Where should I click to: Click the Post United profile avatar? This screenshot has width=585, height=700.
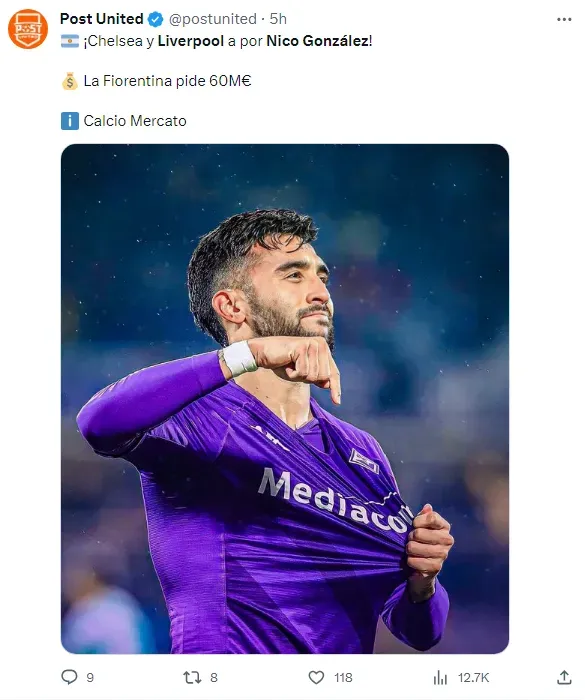tap(28, 29)
